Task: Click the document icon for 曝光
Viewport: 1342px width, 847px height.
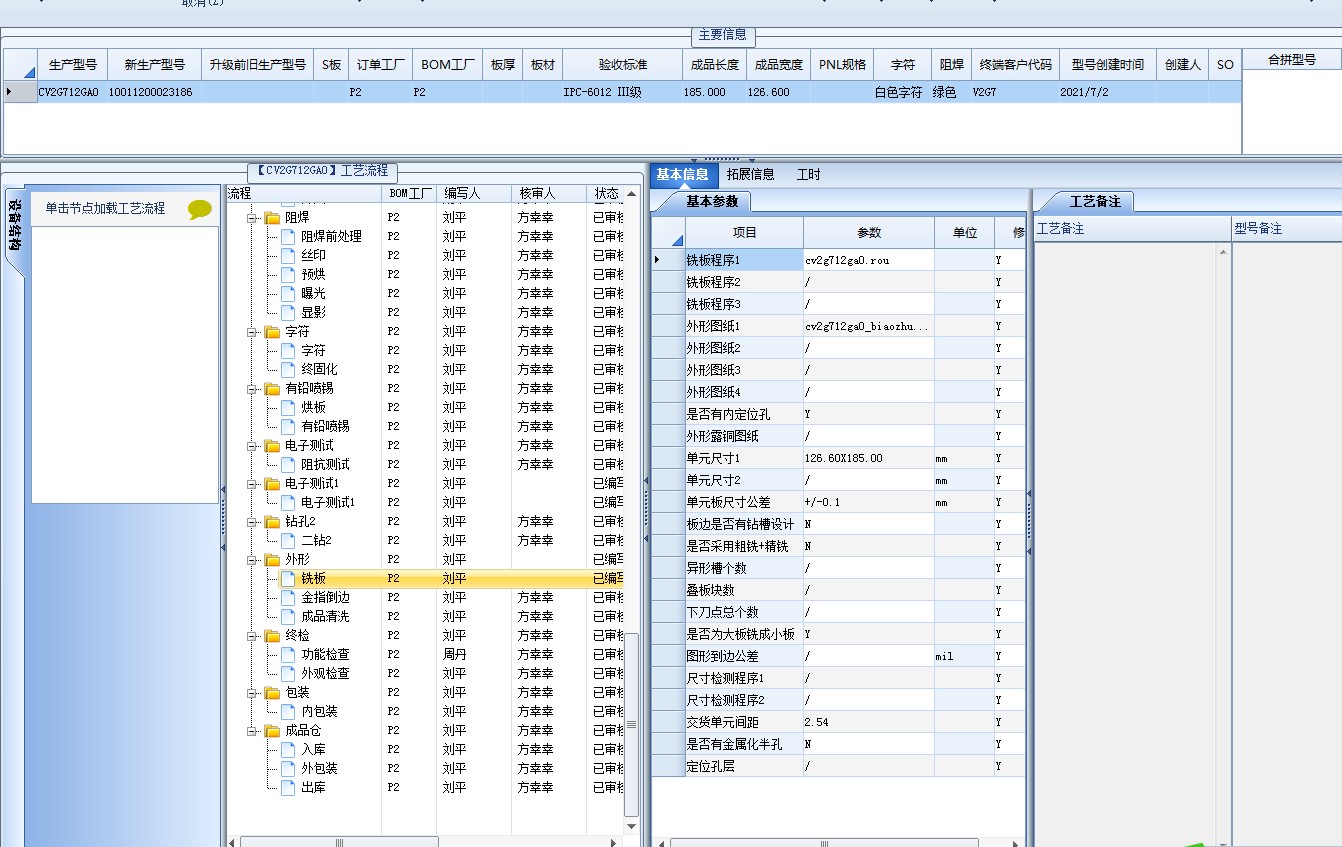Action: pyautogui.click(x=289, y=293)
